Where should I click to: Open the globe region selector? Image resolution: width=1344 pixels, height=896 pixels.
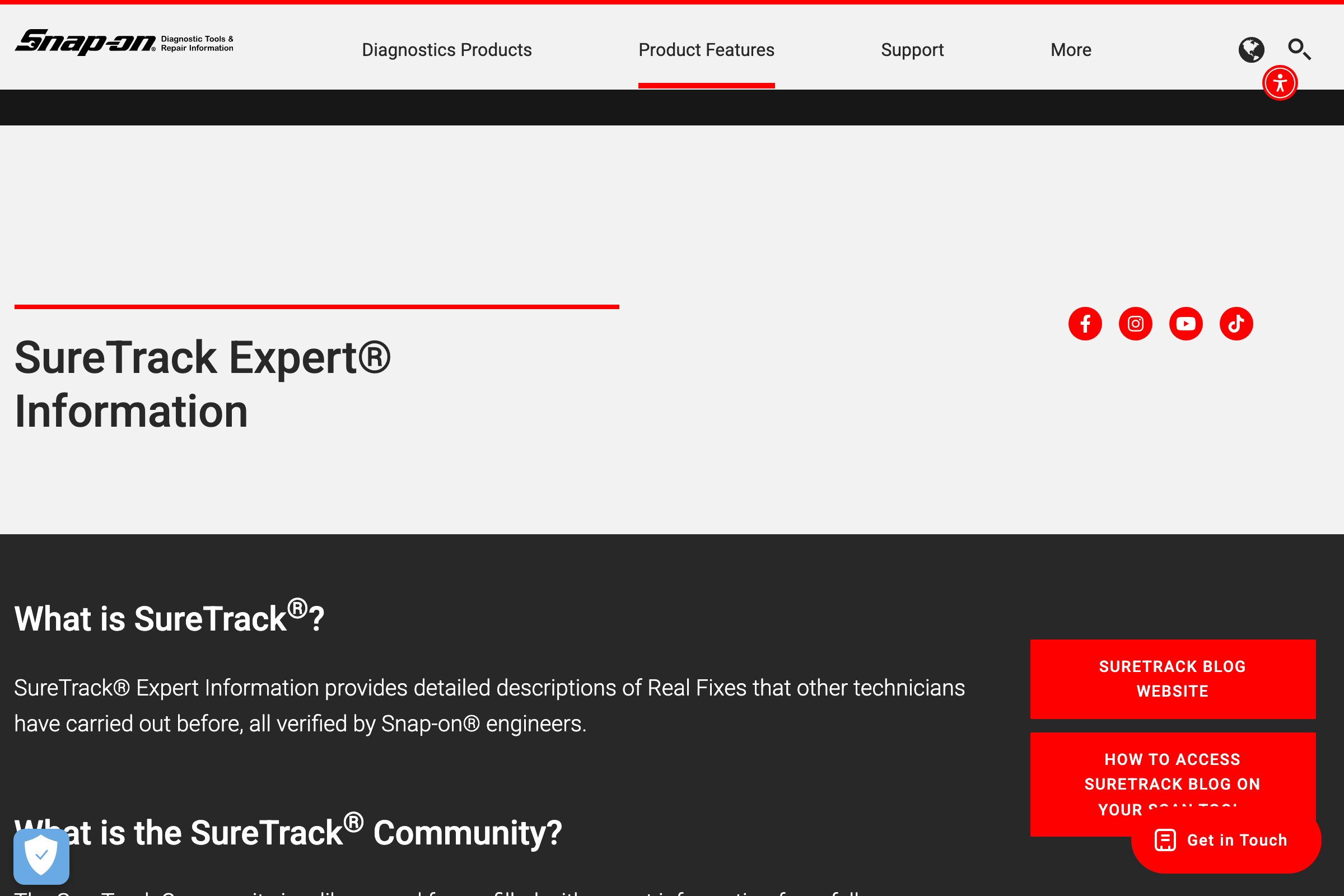click(1252, 50)
